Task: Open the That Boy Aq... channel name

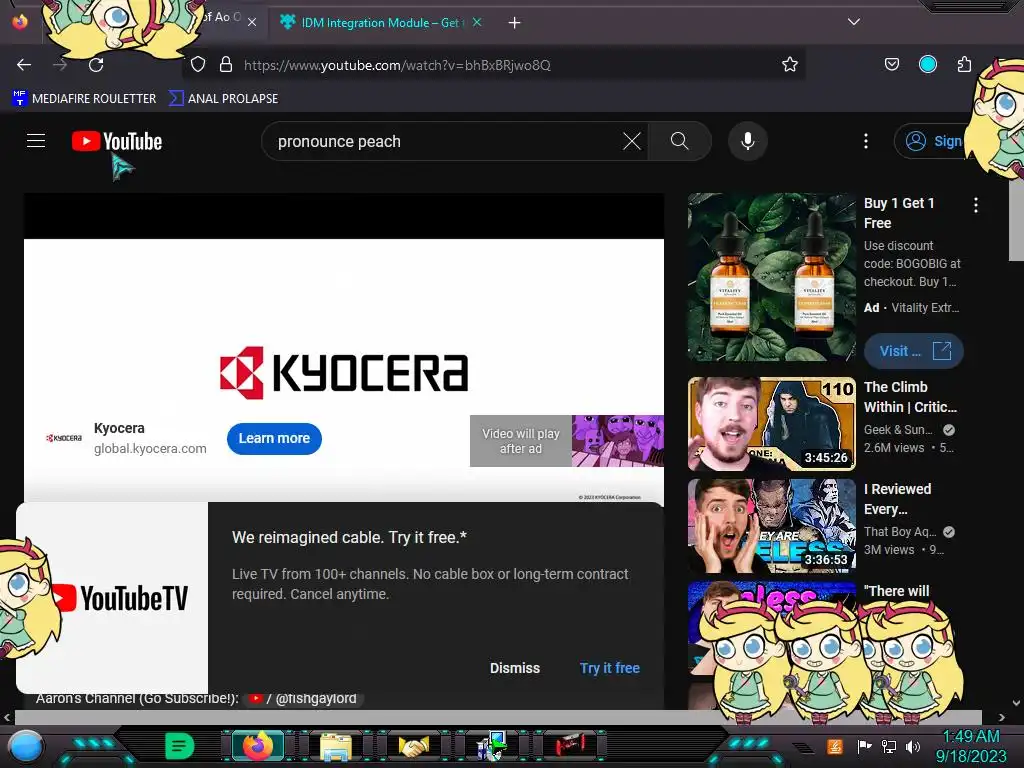Action: click(900, 532)
